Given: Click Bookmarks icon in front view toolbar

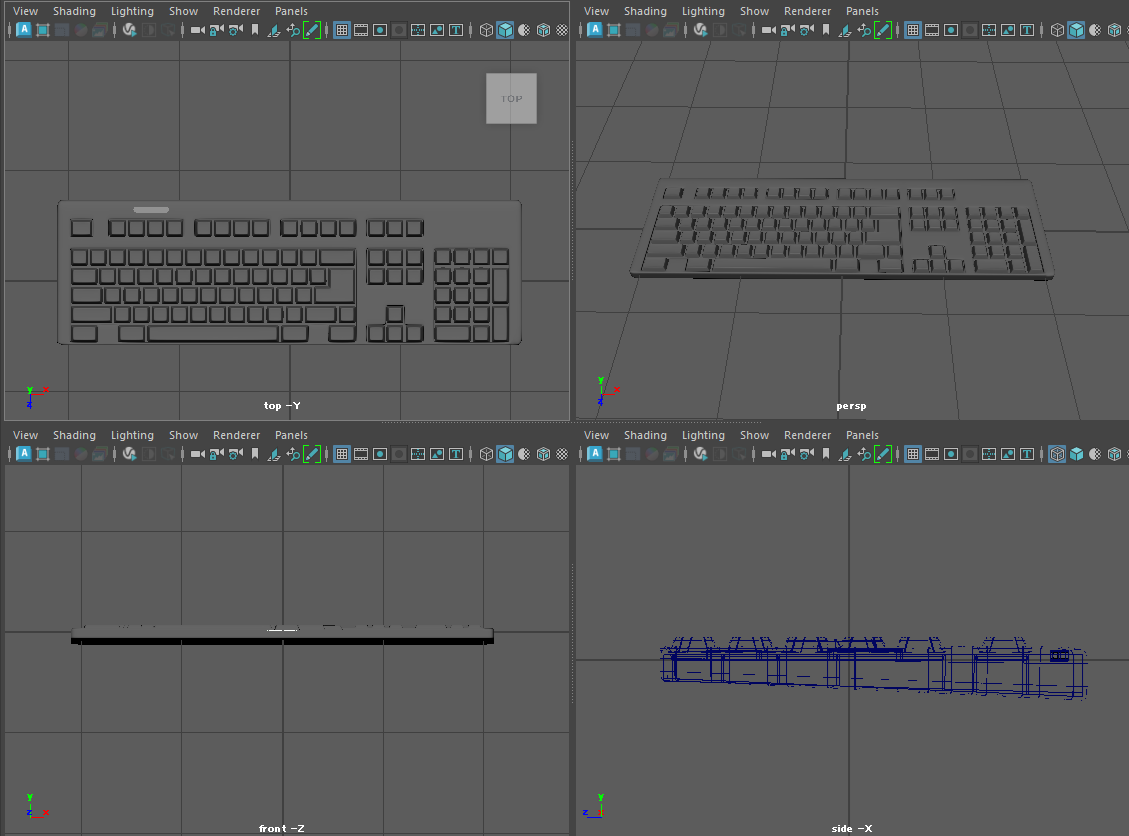Looking at the screenshot, I should (x=255, y=454).
